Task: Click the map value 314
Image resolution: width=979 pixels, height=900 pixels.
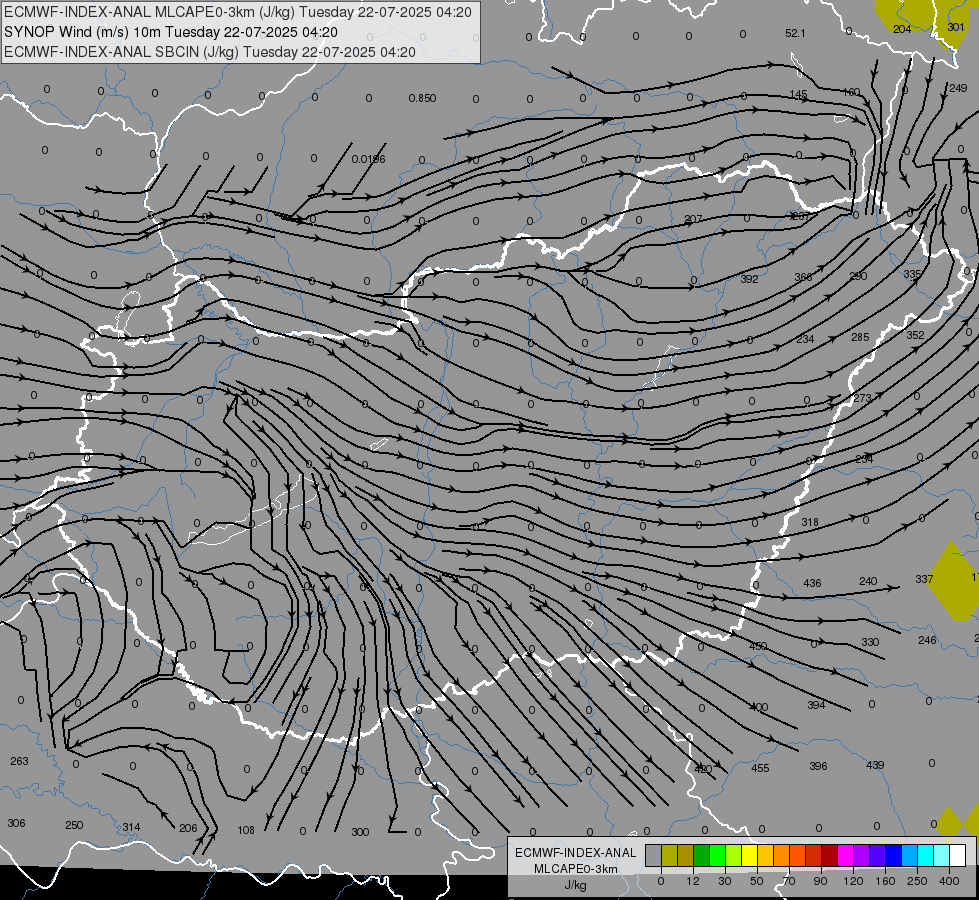Action: 131,827
